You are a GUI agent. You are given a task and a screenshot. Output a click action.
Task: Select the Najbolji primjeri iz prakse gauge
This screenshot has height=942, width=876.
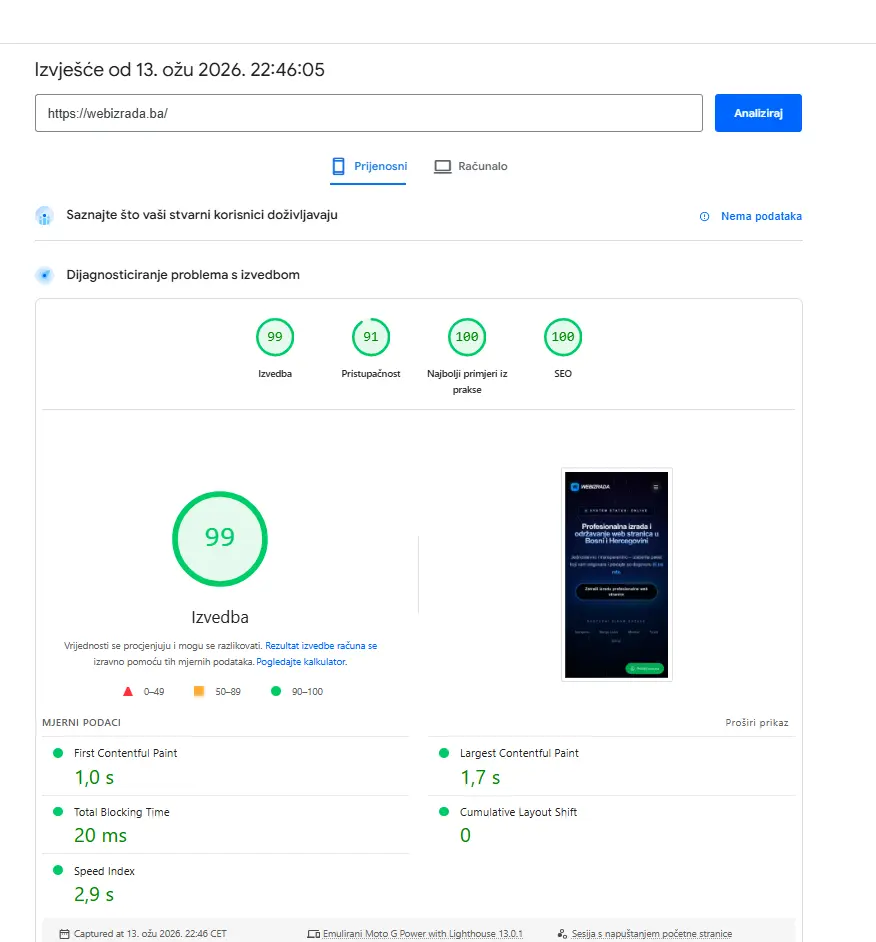pos(466,337)
